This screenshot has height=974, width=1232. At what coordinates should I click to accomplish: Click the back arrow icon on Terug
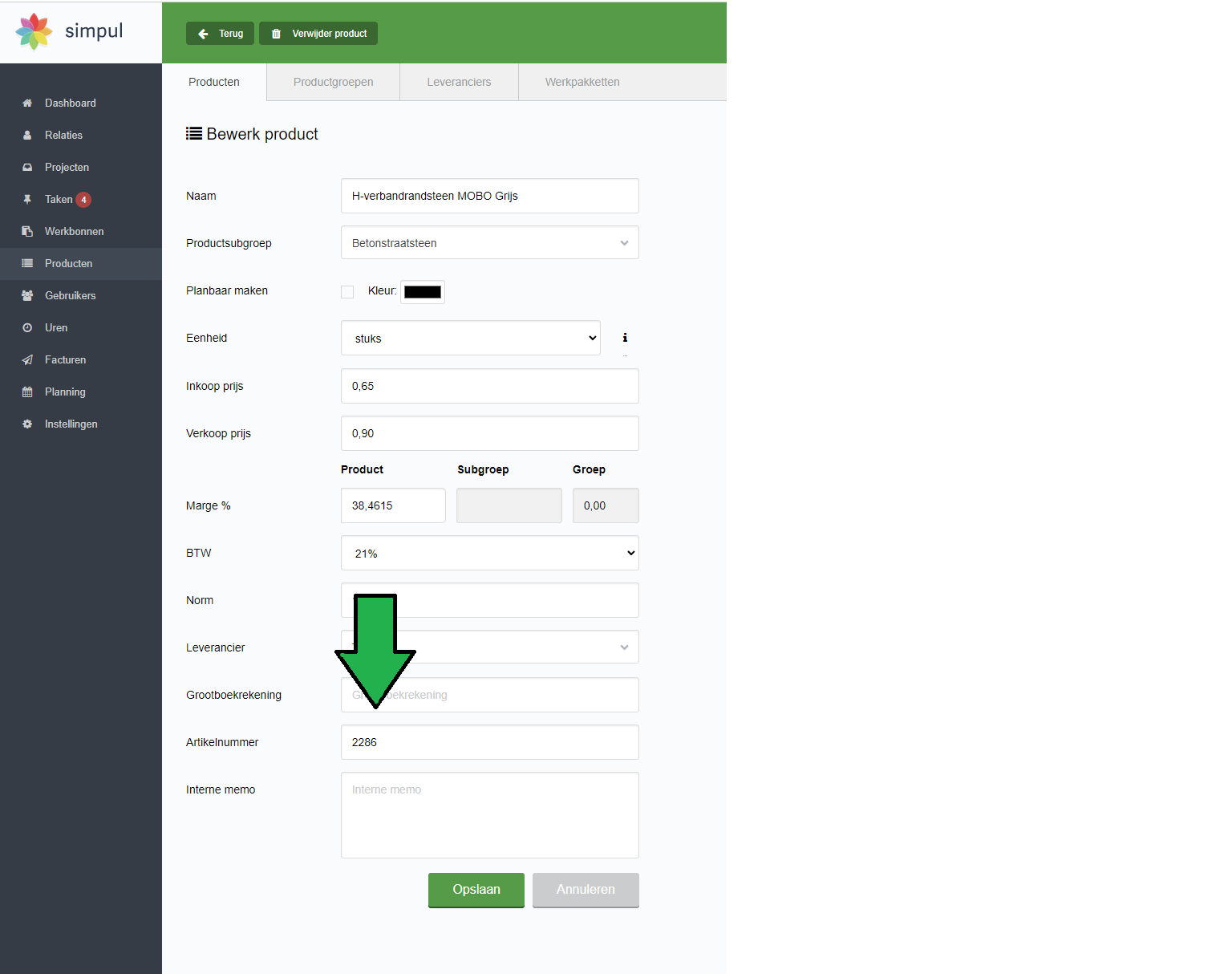coord(203,34)
